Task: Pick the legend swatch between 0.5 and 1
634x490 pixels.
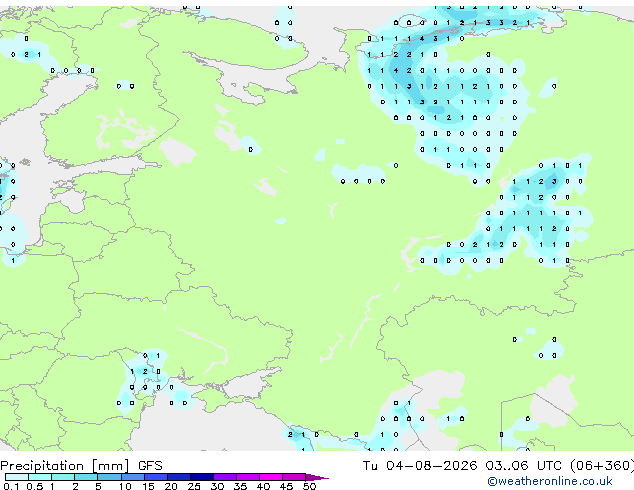Action: coord(40,477)
